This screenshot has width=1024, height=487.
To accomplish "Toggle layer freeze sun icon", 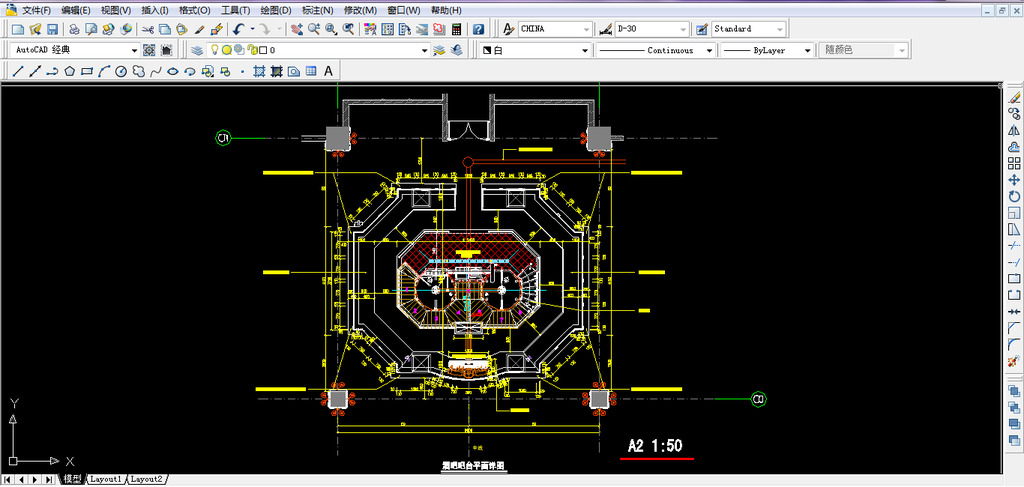I will point(227,50).
